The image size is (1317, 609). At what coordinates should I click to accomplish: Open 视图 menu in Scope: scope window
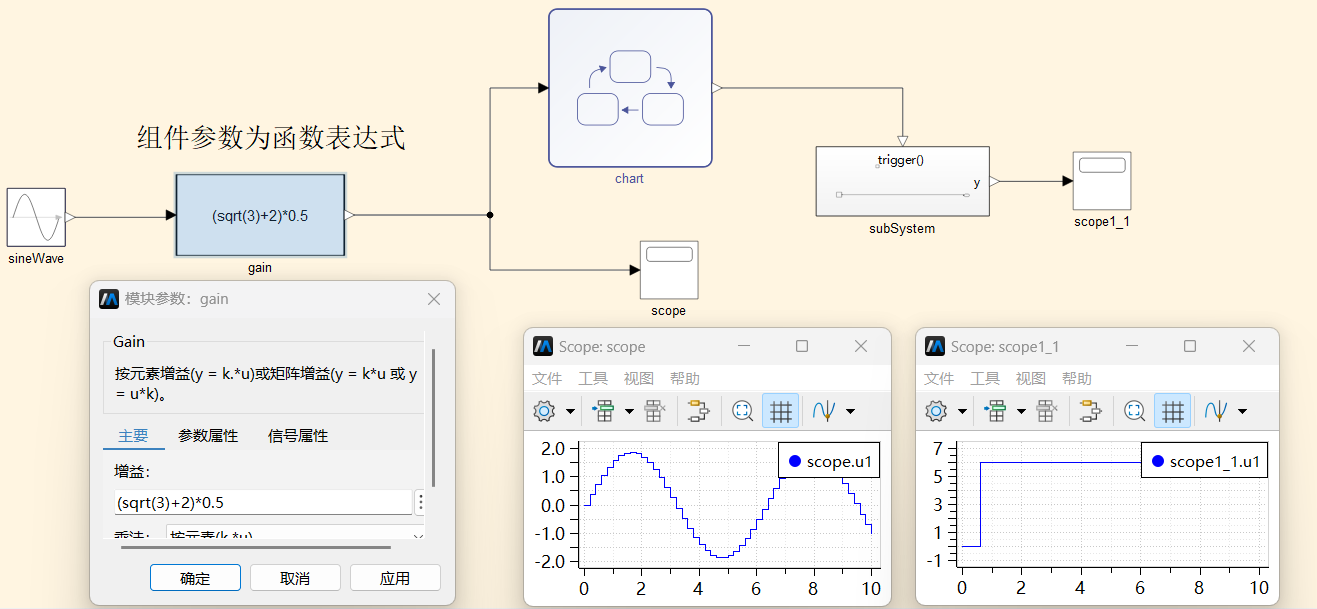(639, 379)
